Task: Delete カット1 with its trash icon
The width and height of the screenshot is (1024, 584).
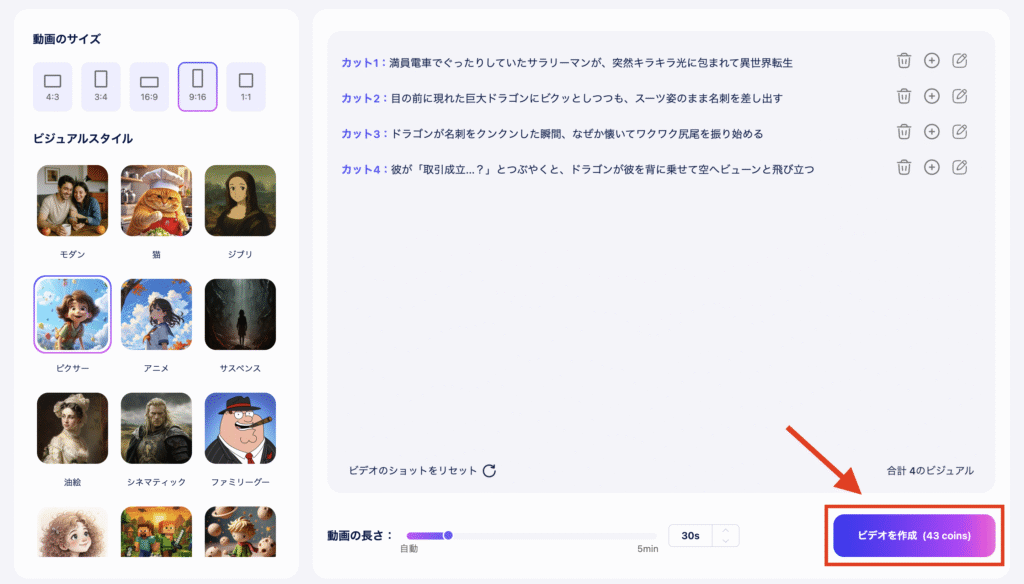Action: 903,61
